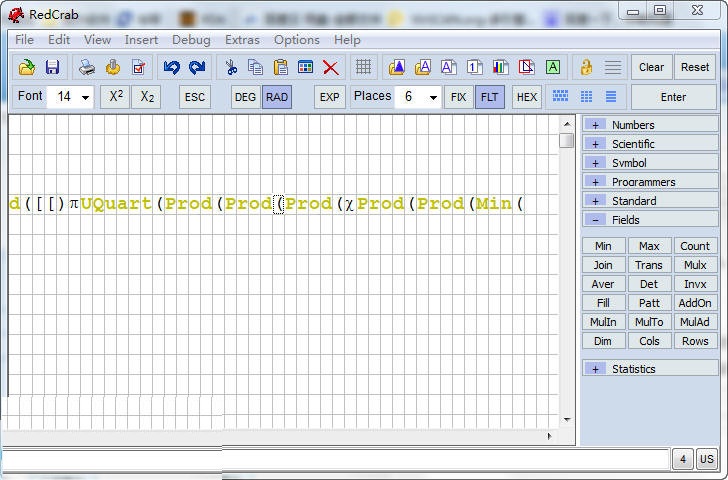Insert the Det field function
728x480 pixels.
[649, 284]
